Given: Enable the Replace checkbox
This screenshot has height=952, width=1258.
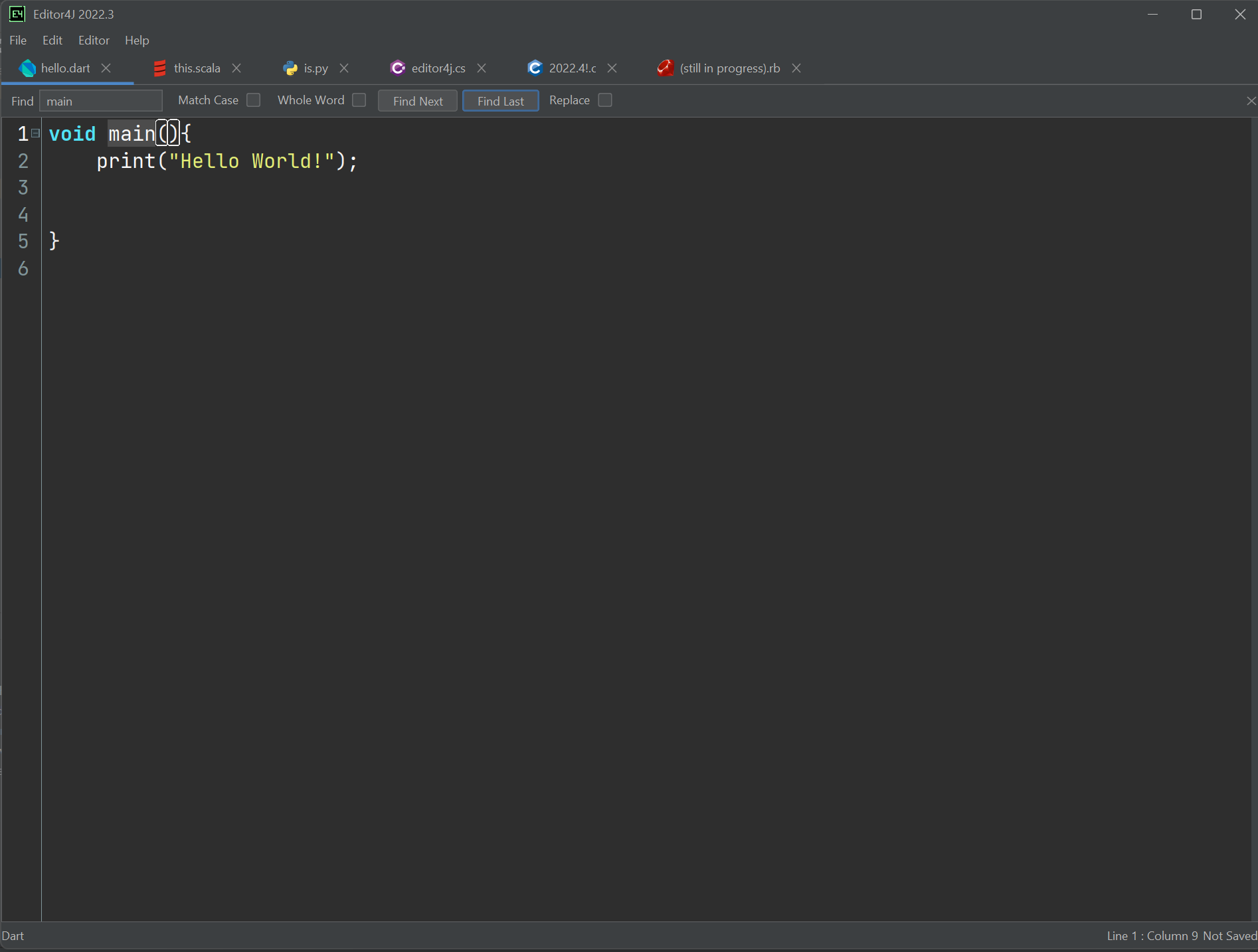Looking at the screenshot, I should [605, 100].
